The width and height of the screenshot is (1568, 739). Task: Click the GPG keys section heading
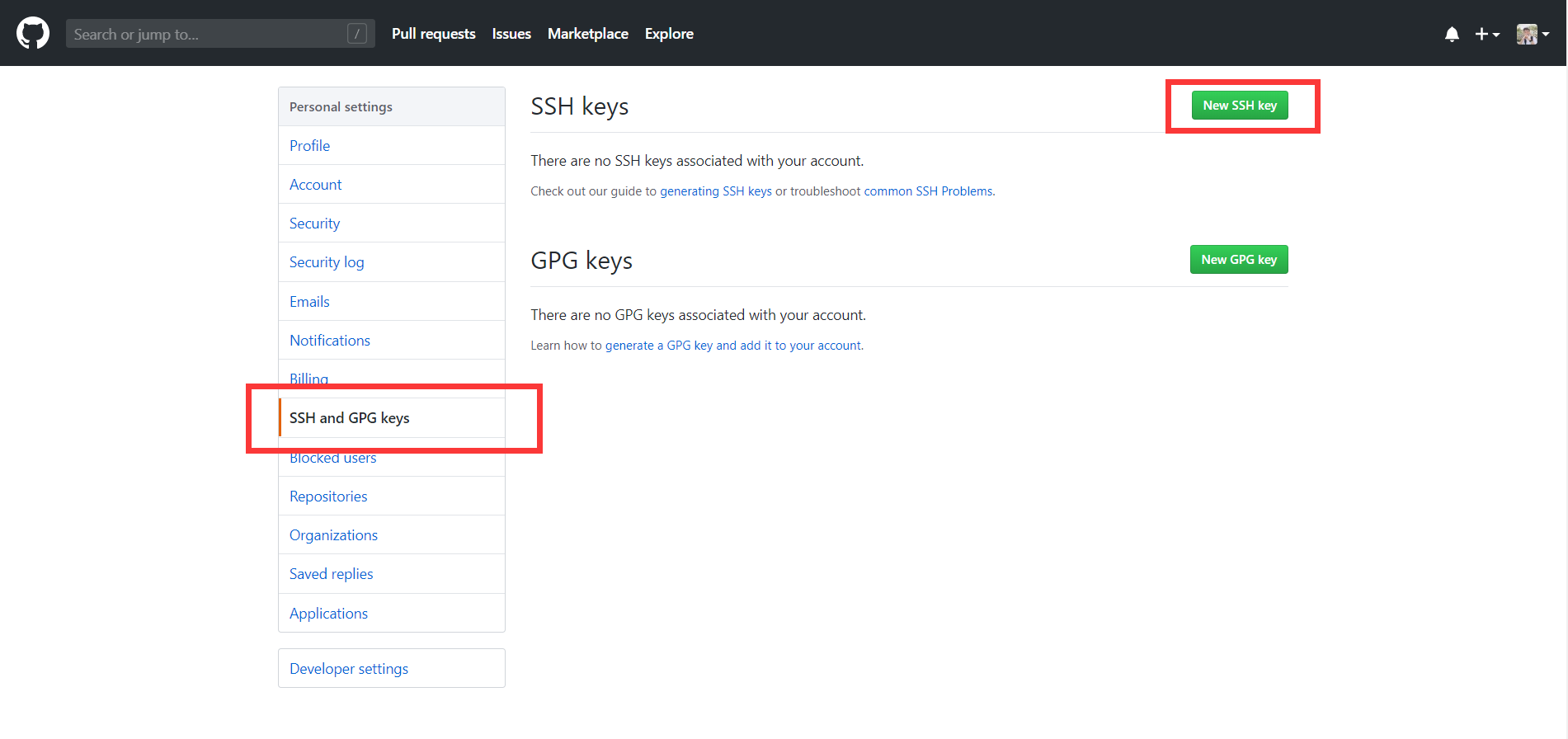tap(582, 261)
